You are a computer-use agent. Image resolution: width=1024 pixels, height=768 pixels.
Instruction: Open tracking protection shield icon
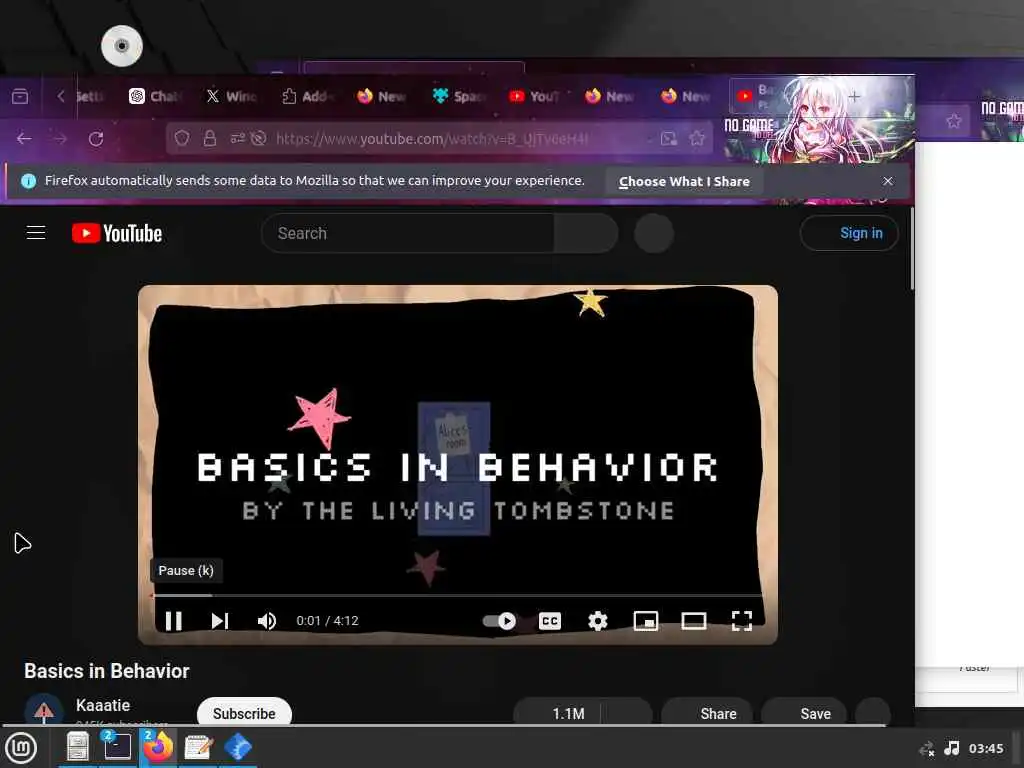point(182,138)
